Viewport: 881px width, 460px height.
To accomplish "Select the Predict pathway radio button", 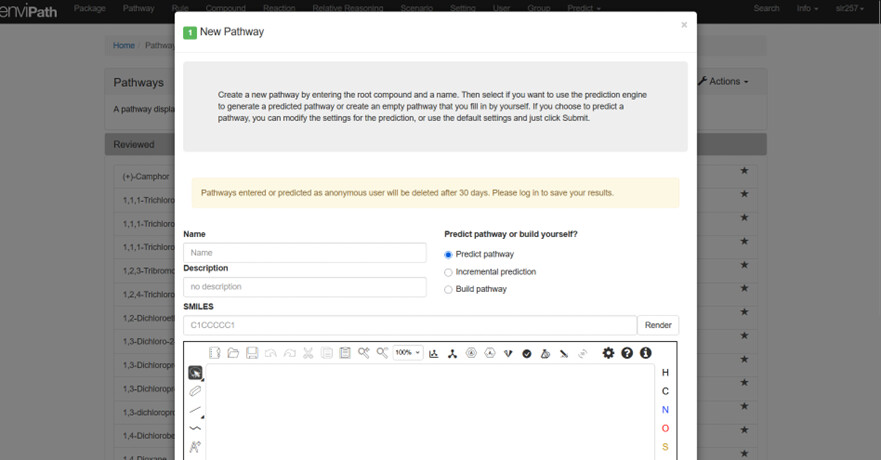I will (448, 255).
